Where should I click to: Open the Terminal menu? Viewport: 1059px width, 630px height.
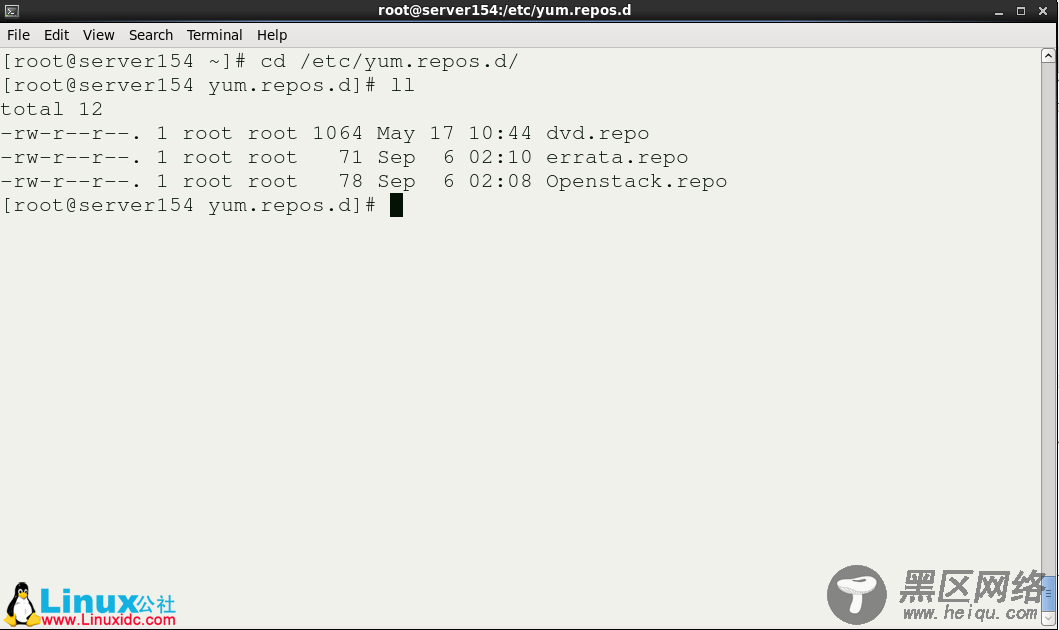pos(214,35)
